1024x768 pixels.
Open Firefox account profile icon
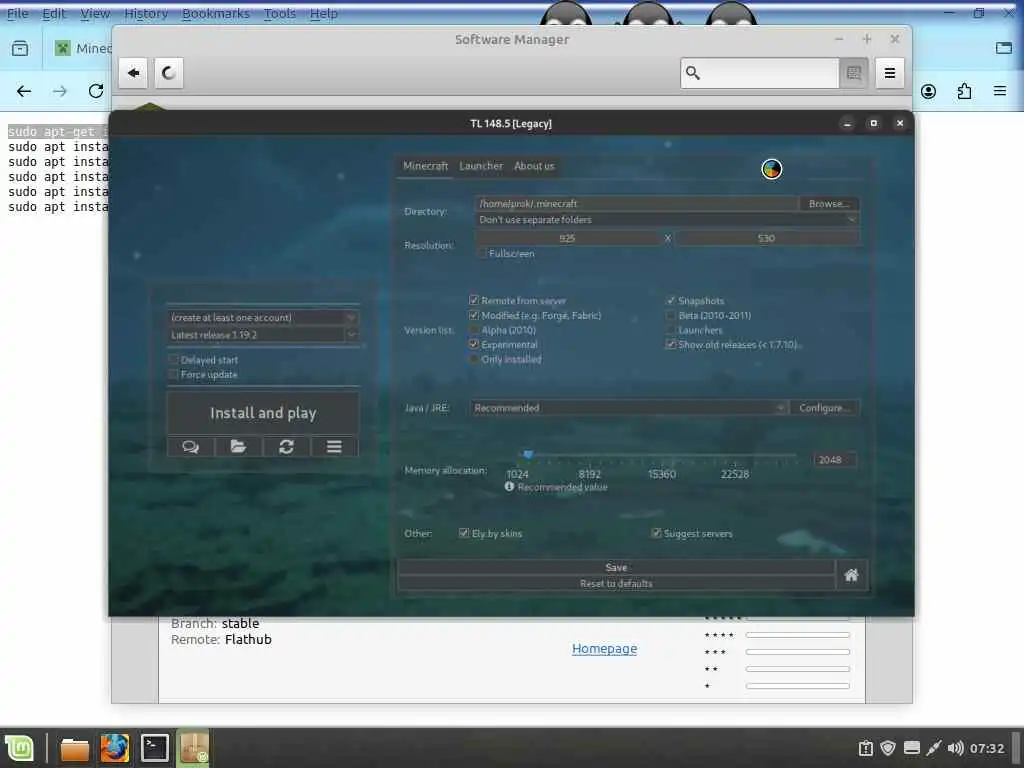pyautogui.click(x=928, y=91)
